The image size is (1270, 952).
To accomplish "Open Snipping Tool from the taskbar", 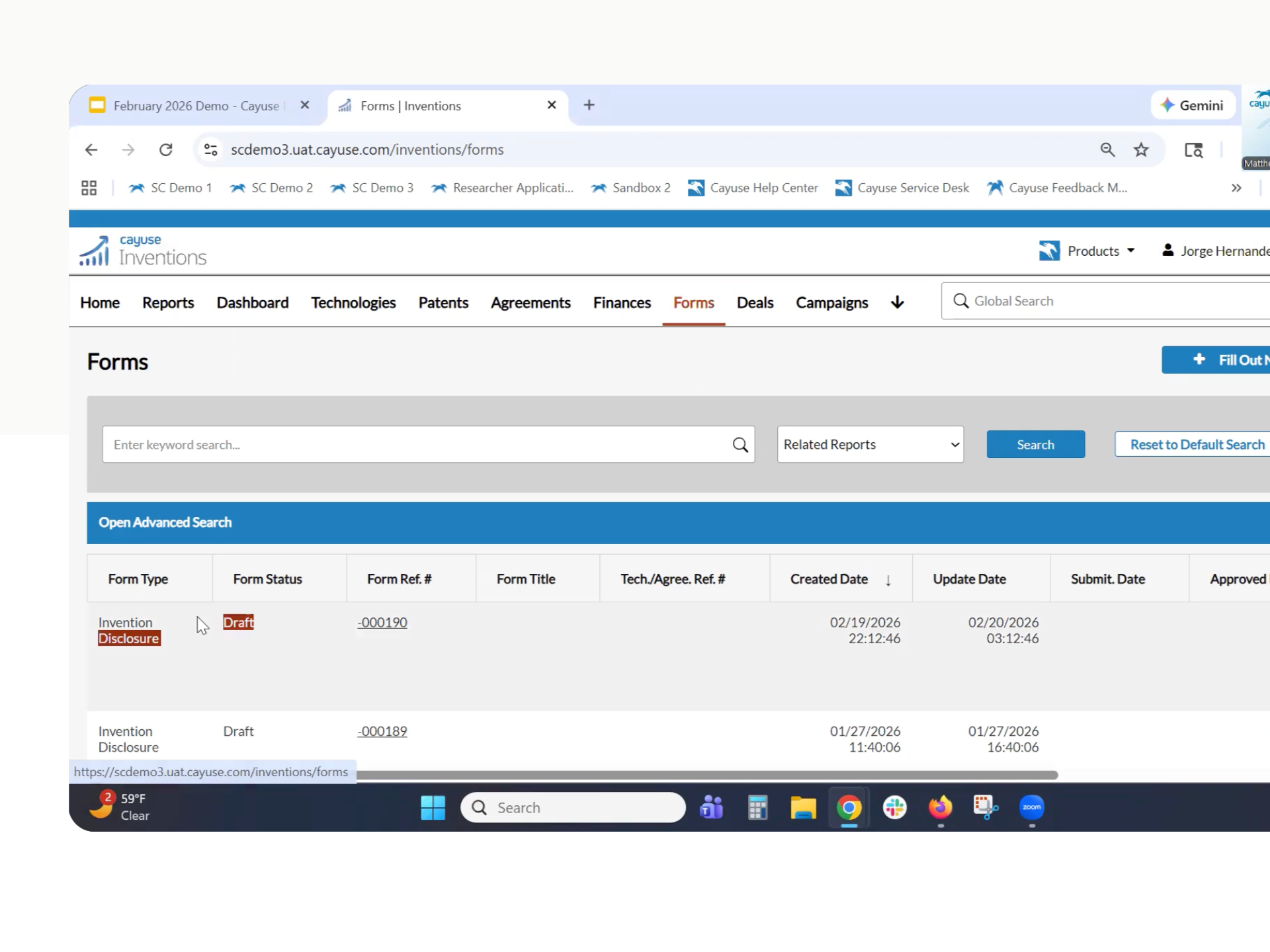I will 986,808.
